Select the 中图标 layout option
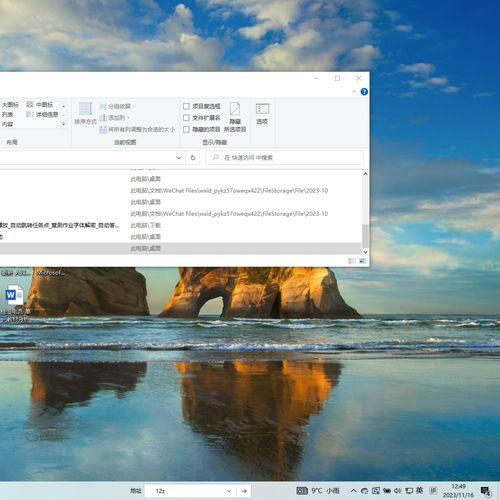Screen dimensions: 500x500 point(40,105)
